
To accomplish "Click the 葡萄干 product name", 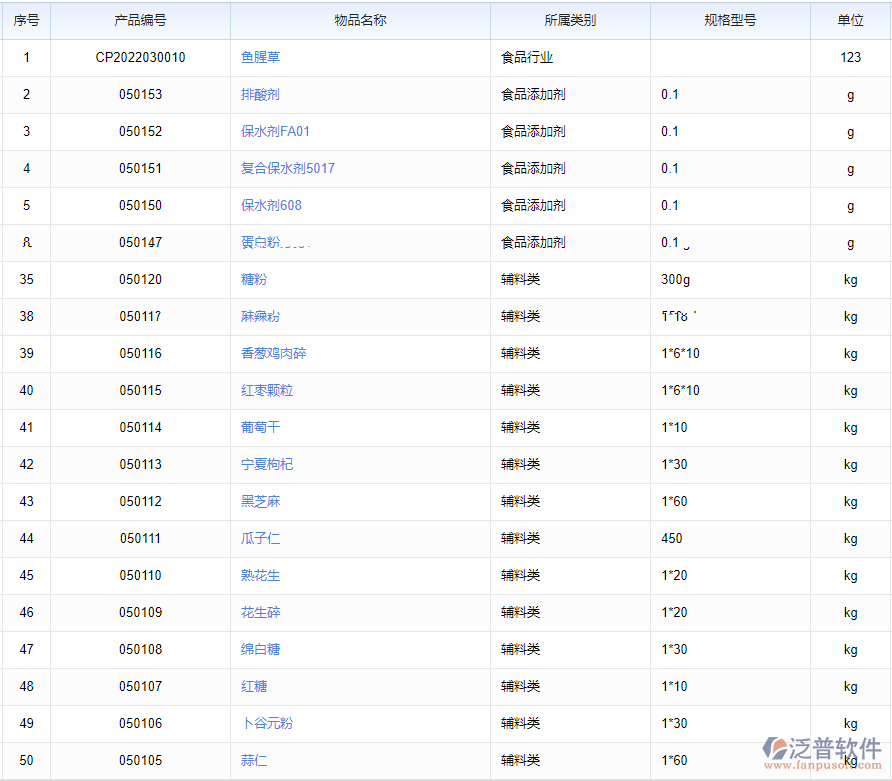I will (x=258, y=427).
